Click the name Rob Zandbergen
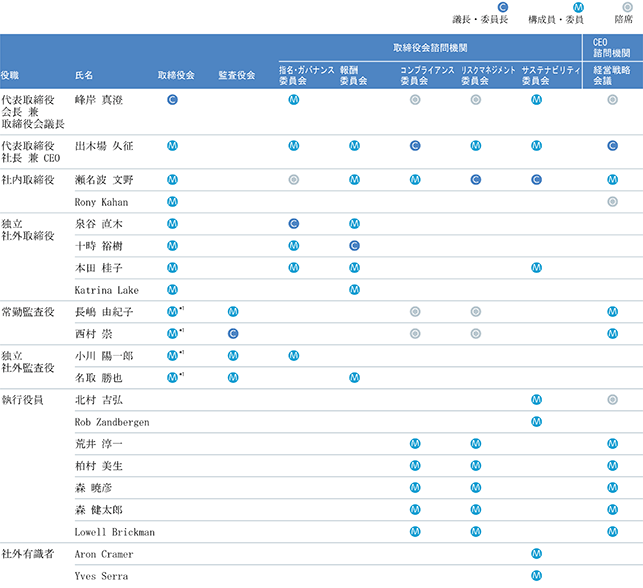 tap(112, 422)
